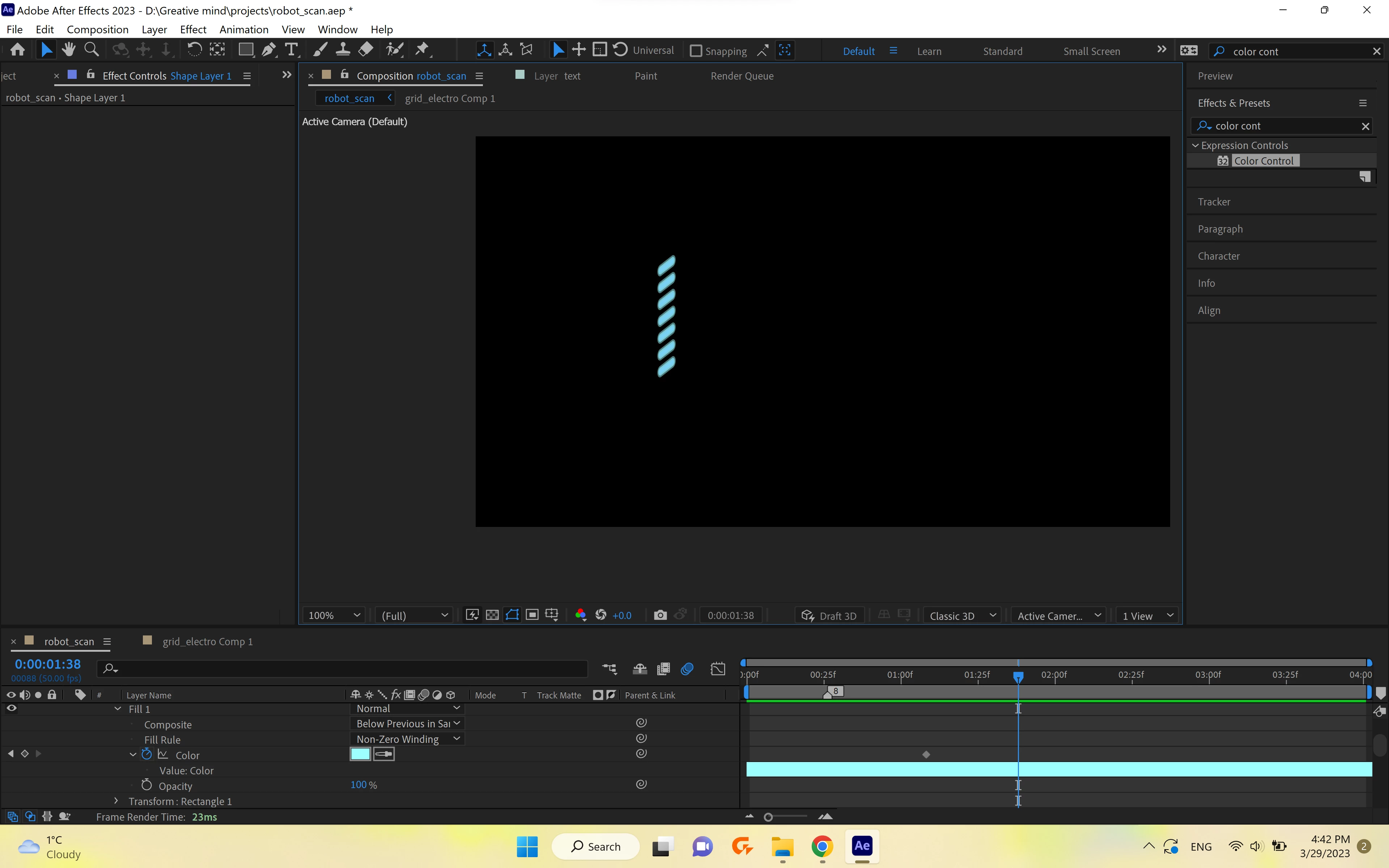Image resolution: width=1389 pixels, height=868 pixels.
Task: Click the Fill Color swatch
Action: tap(360, 754)
